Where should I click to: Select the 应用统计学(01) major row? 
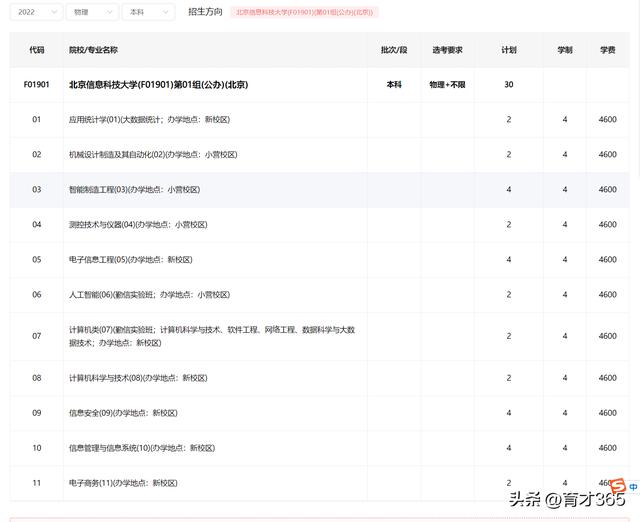[320, 120]
